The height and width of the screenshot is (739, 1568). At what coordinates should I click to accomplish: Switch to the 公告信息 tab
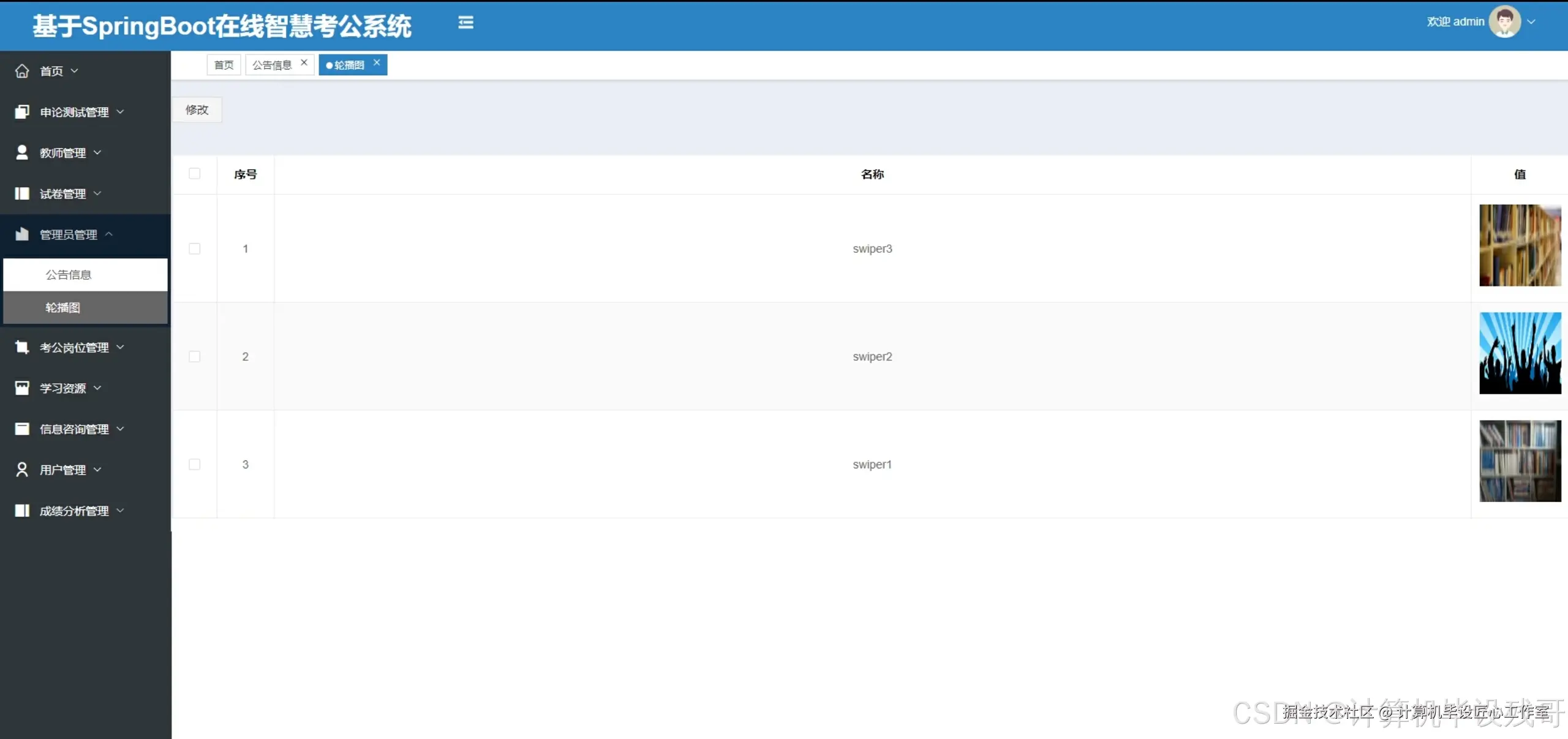point(272,65)
